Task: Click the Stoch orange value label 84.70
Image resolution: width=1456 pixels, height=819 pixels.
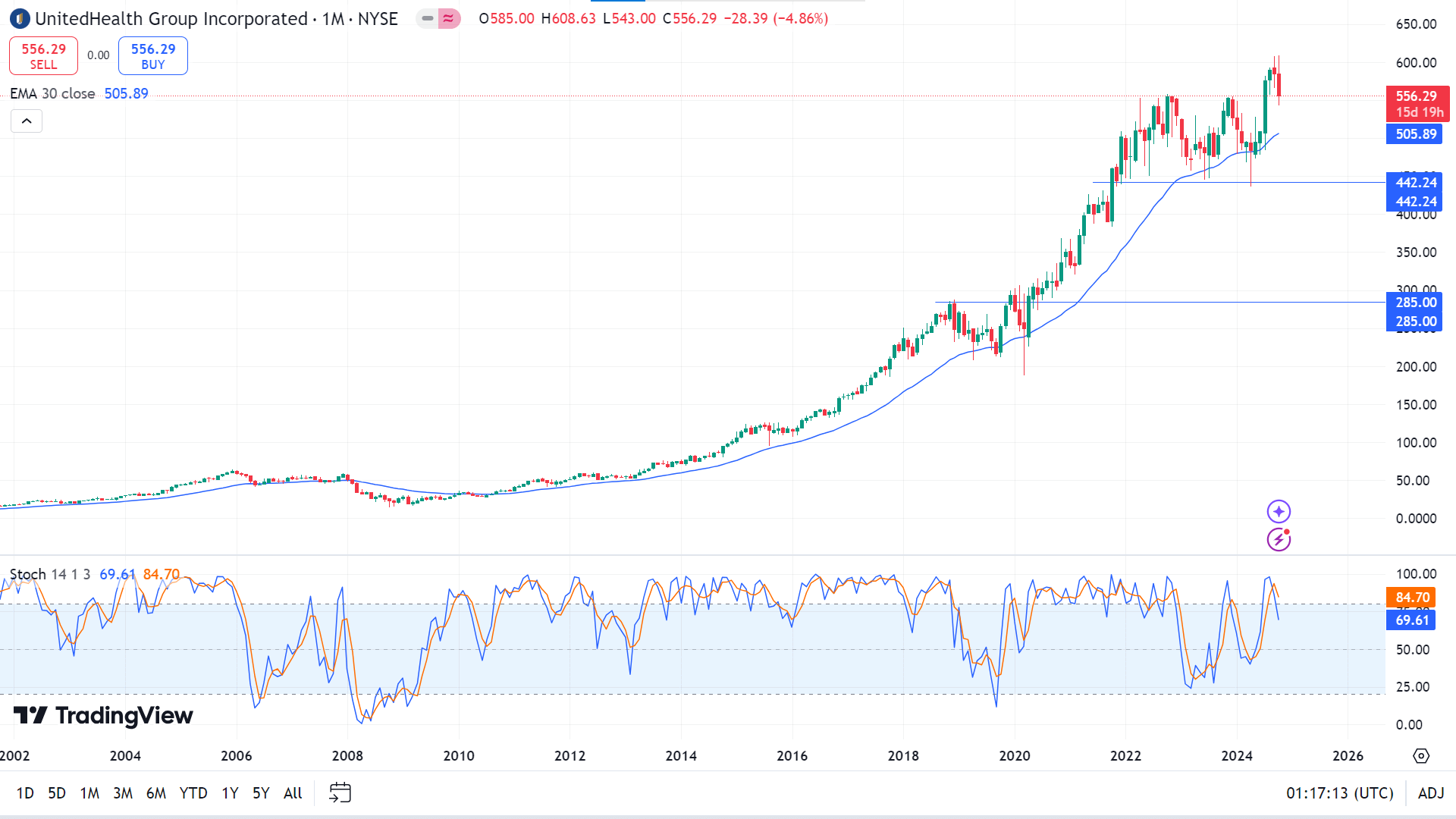Action: [x=1411, y=598]
